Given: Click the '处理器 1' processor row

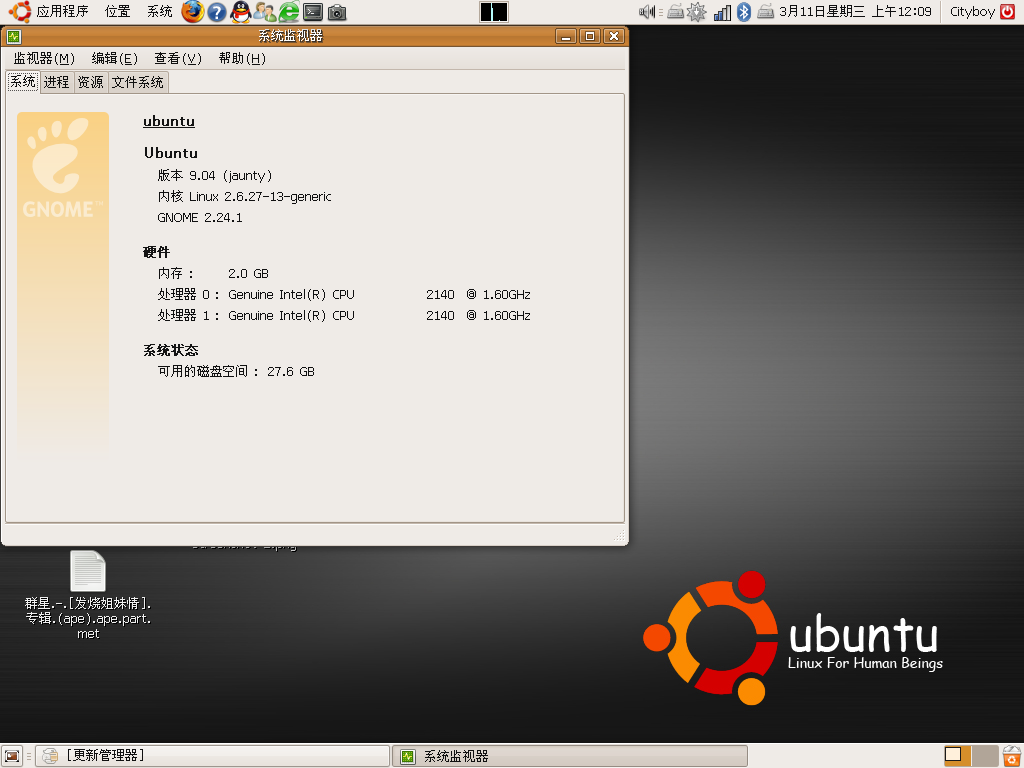Looking at the screenshot, I should coord(344,315).
